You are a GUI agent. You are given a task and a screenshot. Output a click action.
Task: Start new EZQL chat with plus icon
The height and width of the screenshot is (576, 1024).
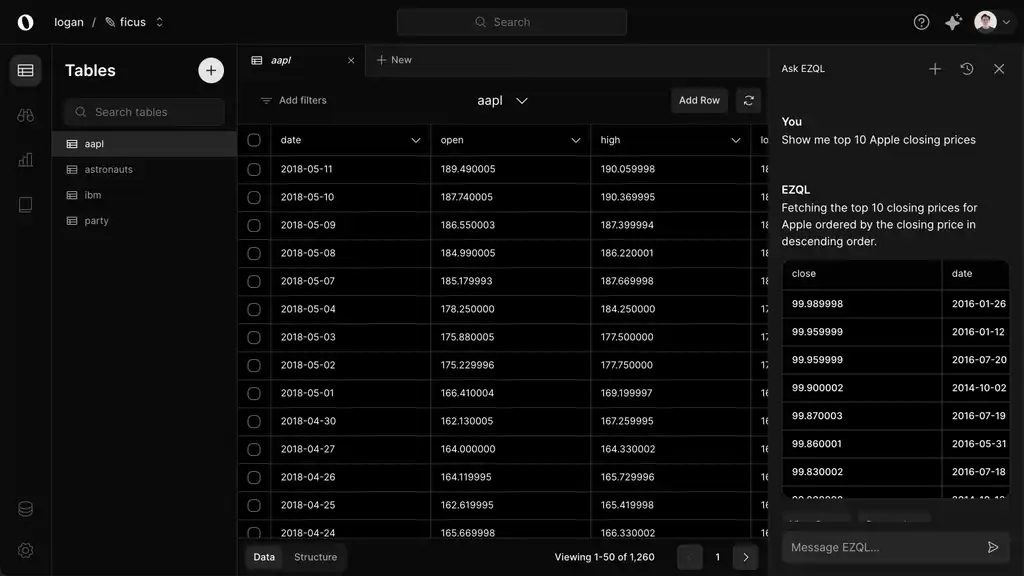[x=935, y=69]
